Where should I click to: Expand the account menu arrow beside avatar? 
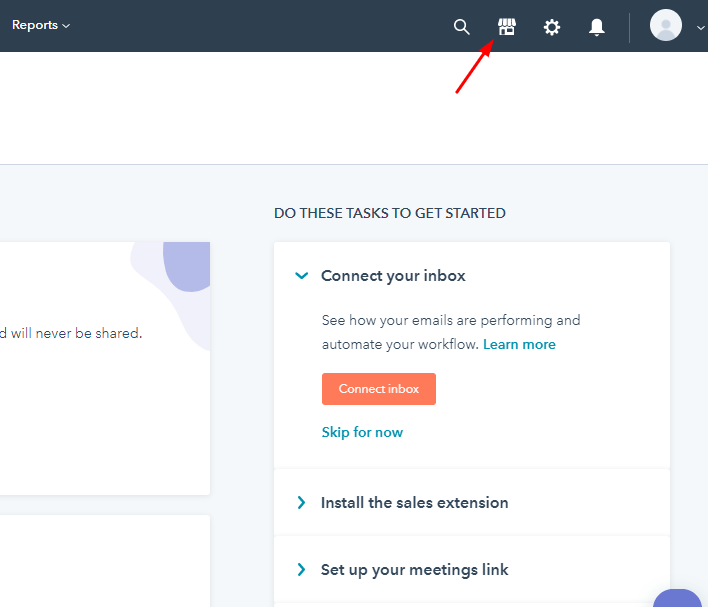[x=700, y=28]
